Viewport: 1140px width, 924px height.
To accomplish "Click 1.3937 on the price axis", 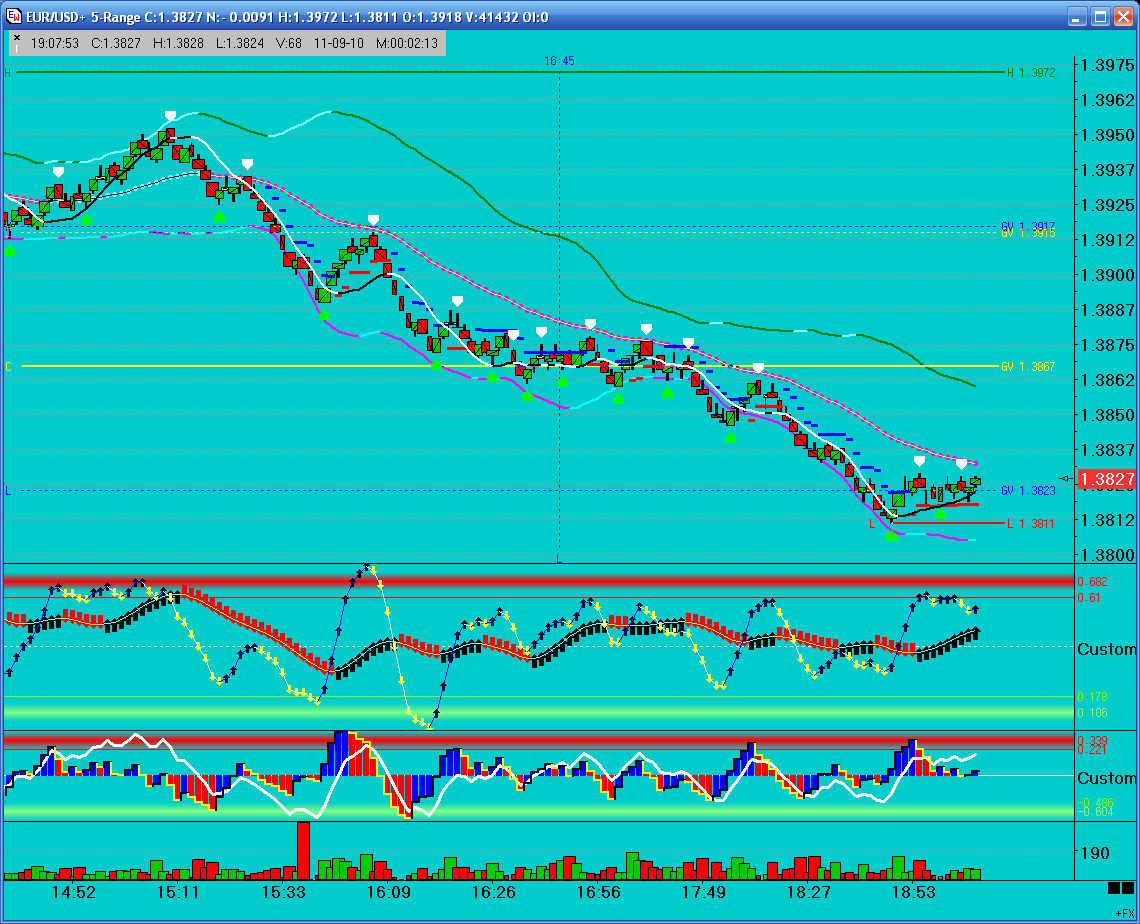I will tap(1107, 170).
